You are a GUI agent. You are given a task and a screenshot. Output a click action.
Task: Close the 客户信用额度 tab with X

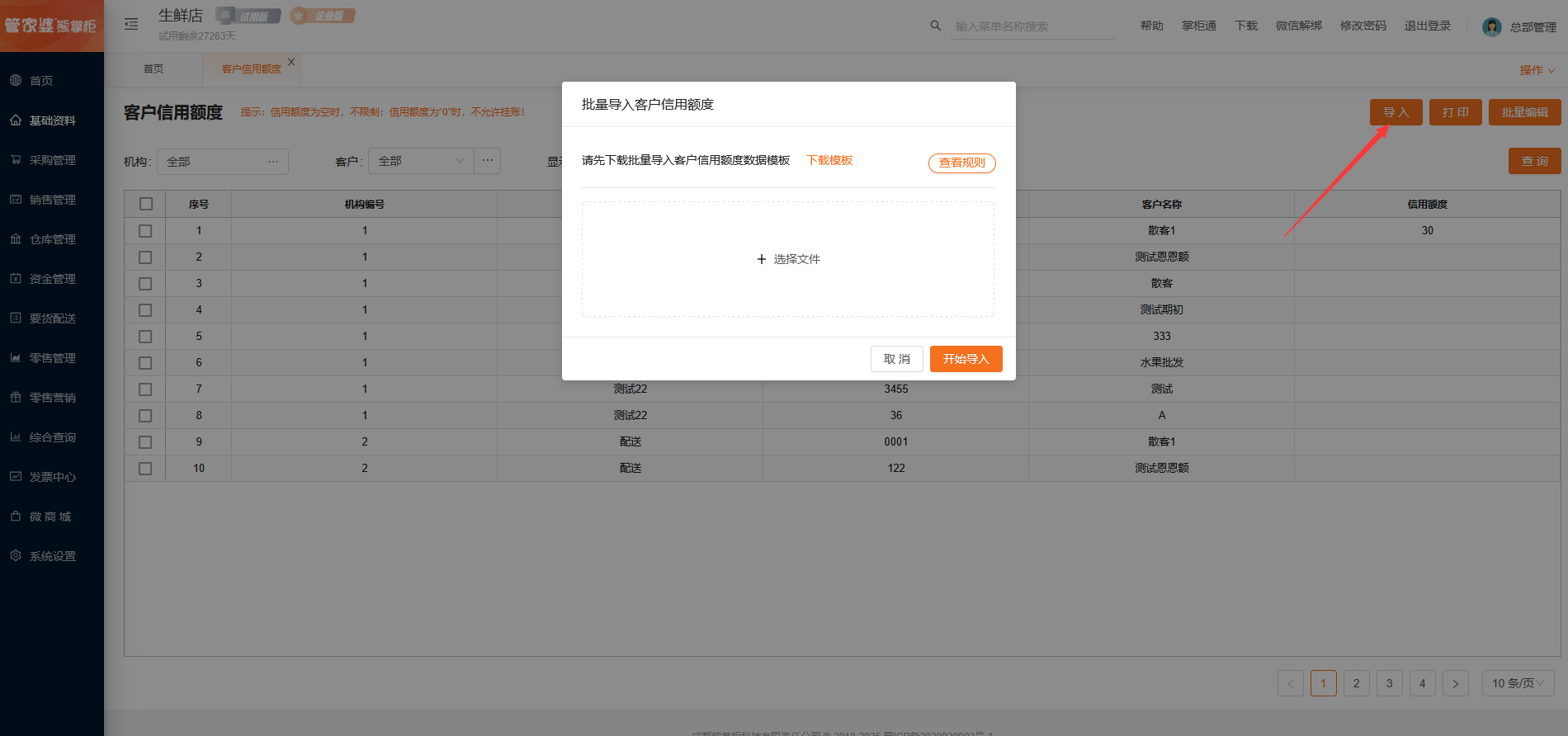click(x=291, y=62)
